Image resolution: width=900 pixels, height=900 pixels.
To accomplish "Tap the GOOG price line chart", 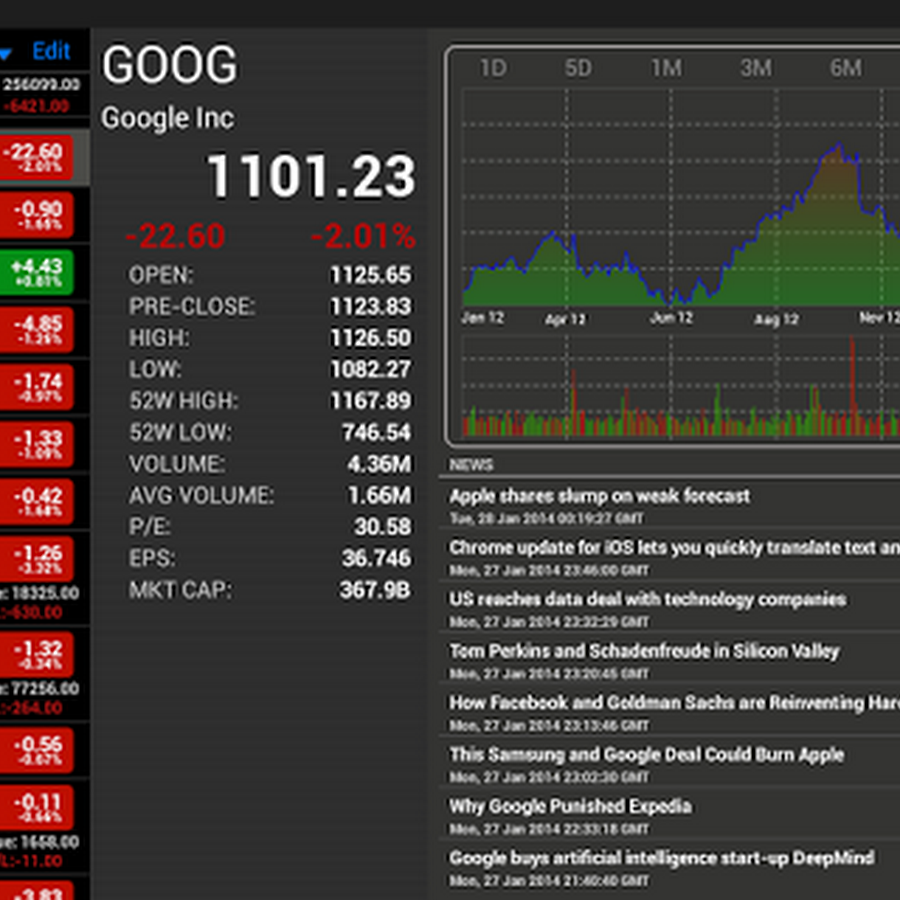I will click(x=681, y=198).
